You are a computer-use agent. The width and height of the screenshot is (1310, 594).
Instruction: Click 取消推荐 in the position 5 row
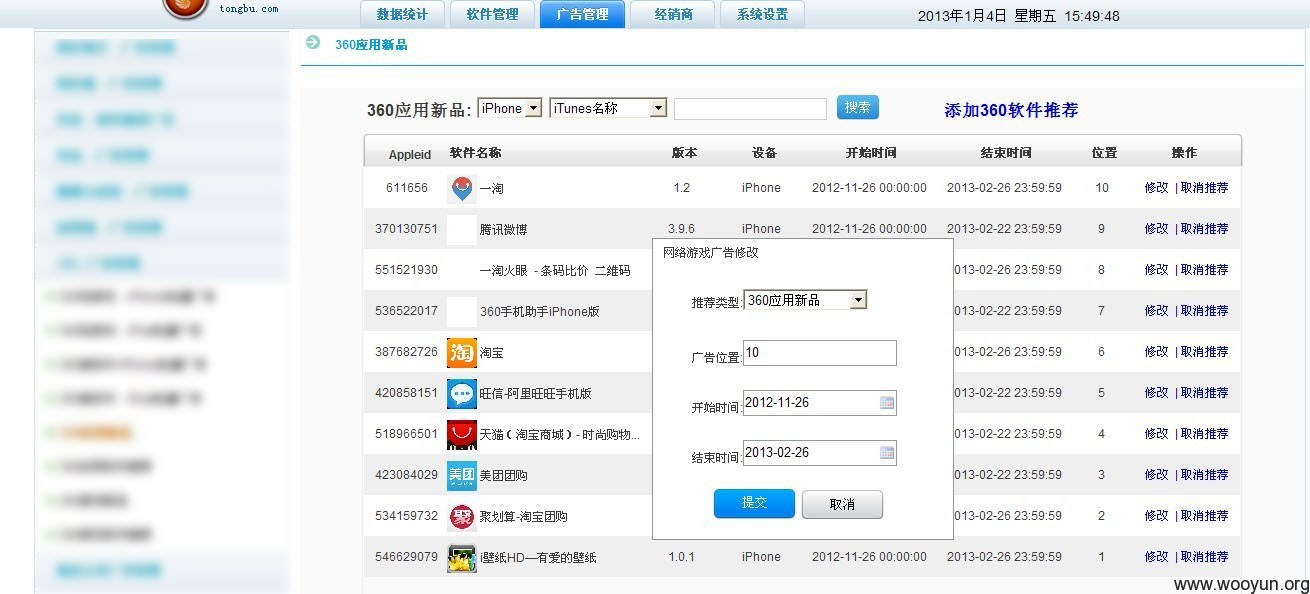(x=1204, y=392)
